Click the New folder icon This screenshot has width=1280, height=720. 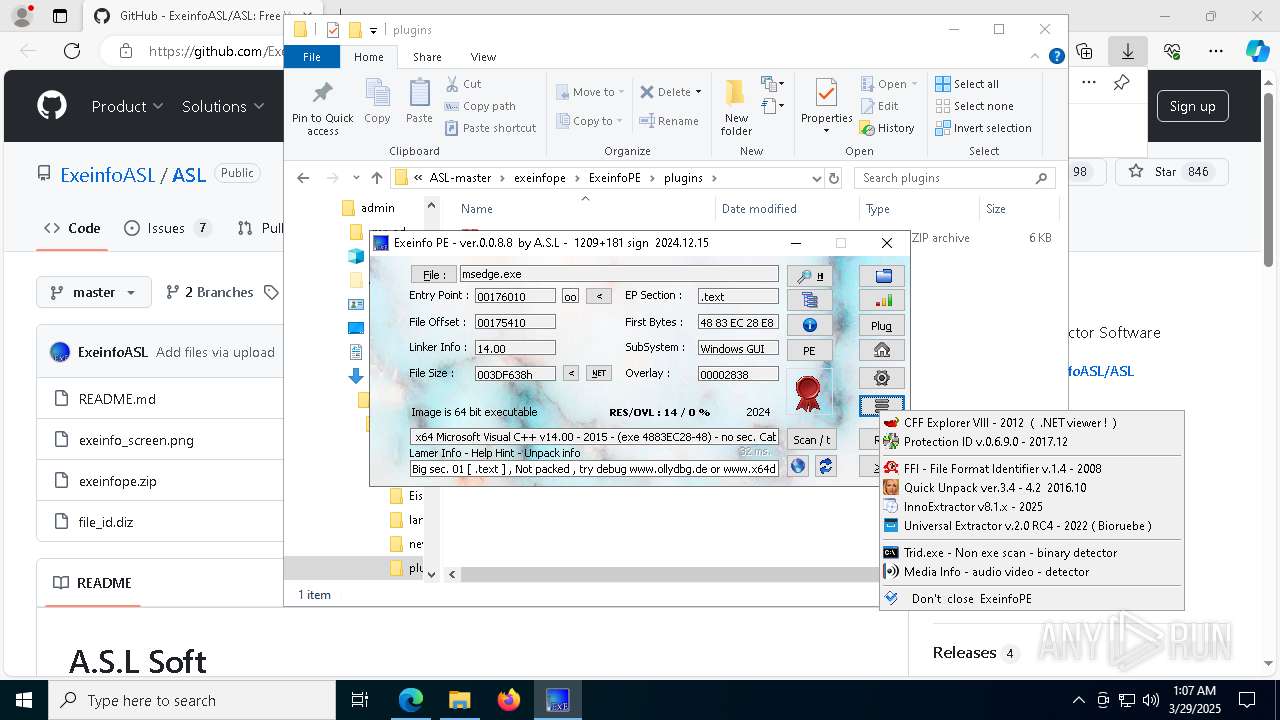736,108
